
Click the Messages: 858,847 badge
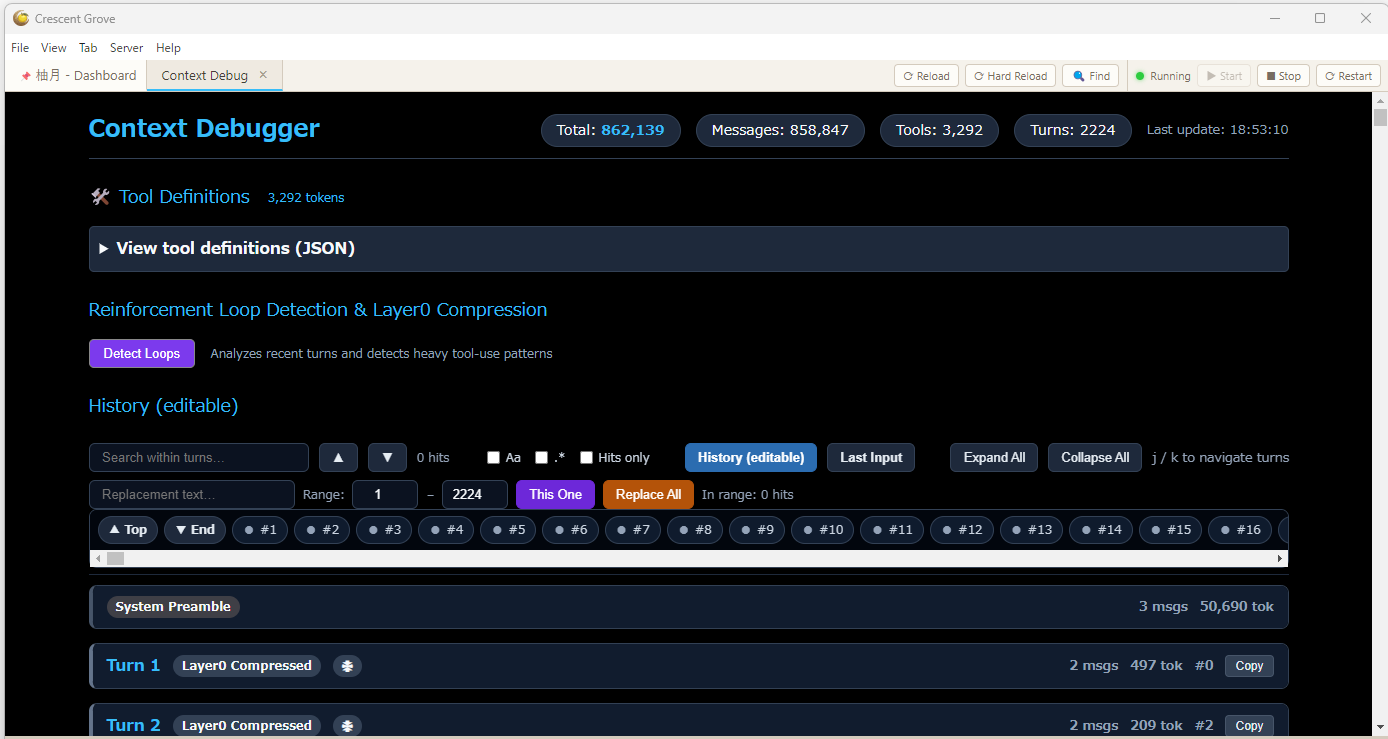pos(780,130)
